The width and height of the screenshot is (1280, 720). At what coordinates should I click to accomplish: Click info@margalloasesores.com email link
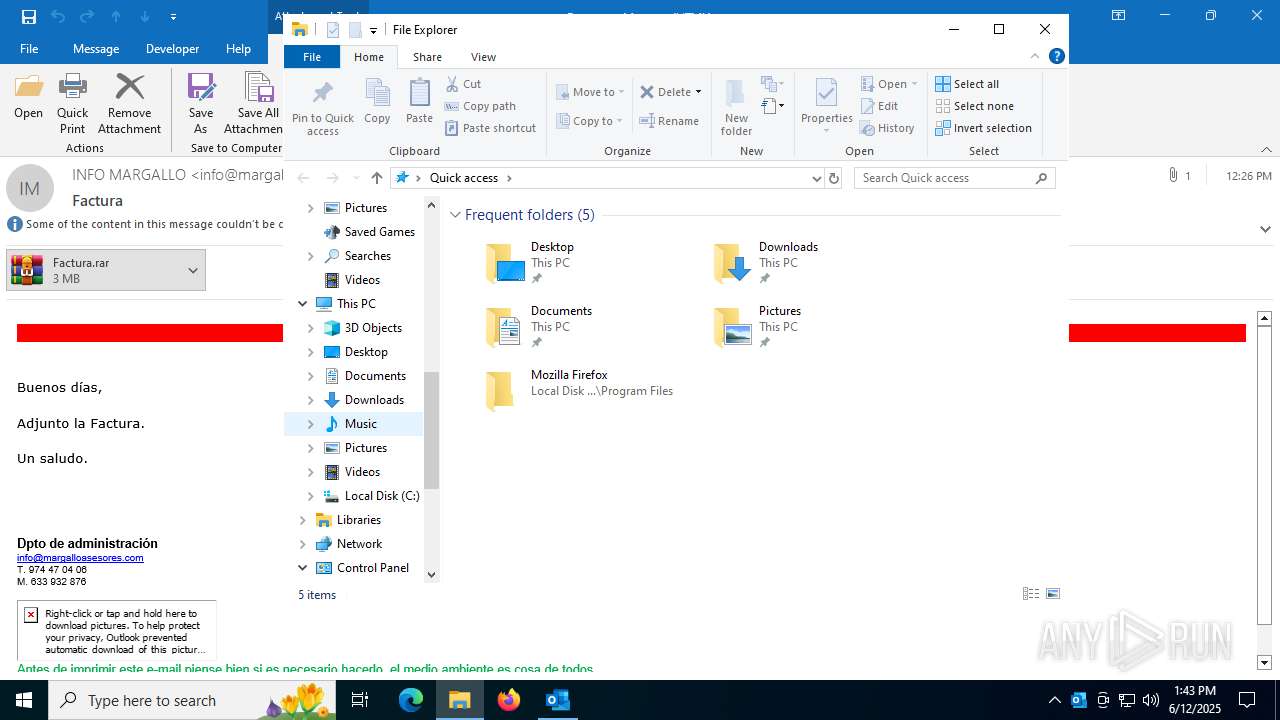point(80,558)
